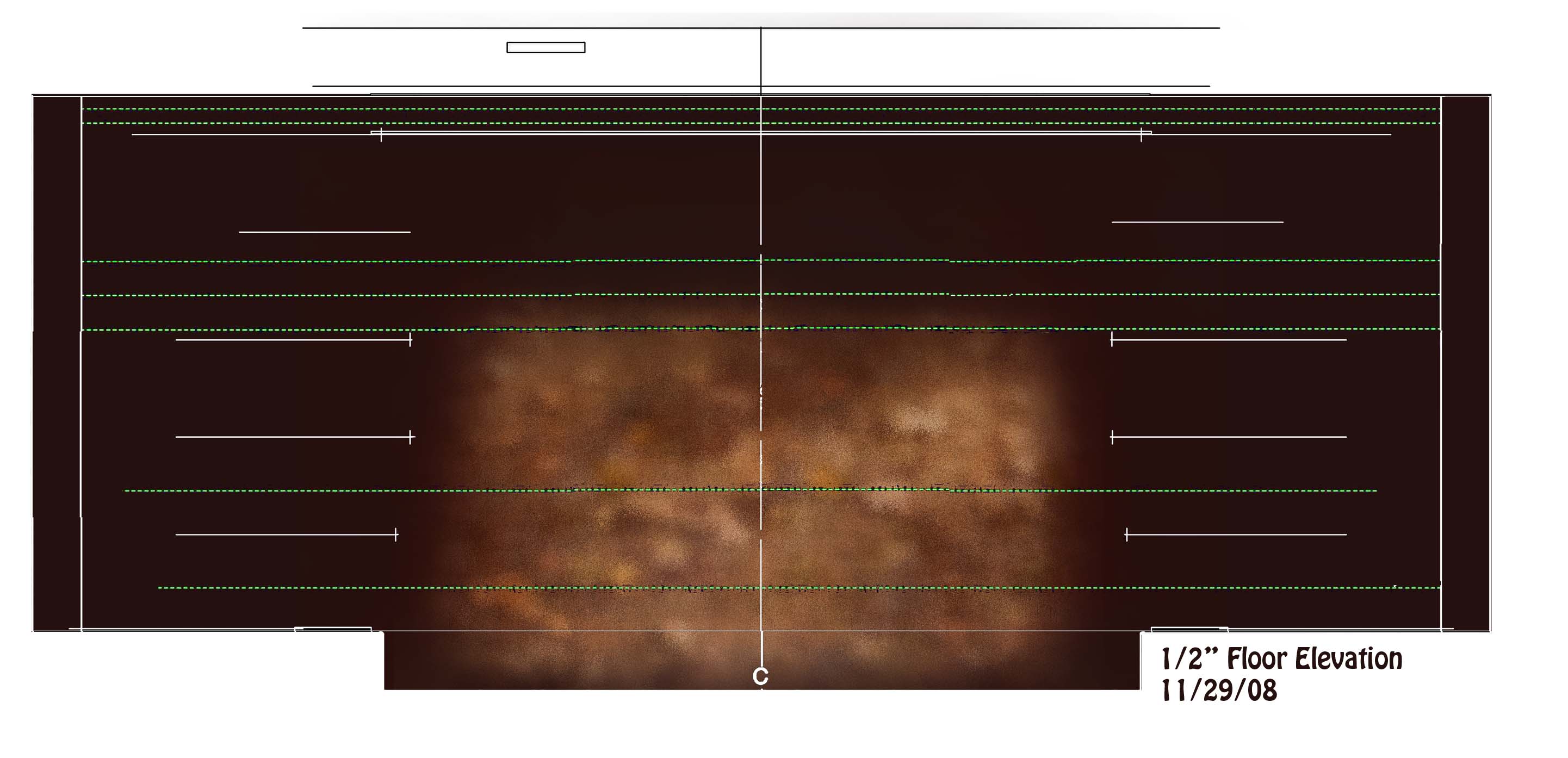Click the small rectangle outline at top
Image resolution: width=1568 pixels, height=758 pixels.
[546, 47]
